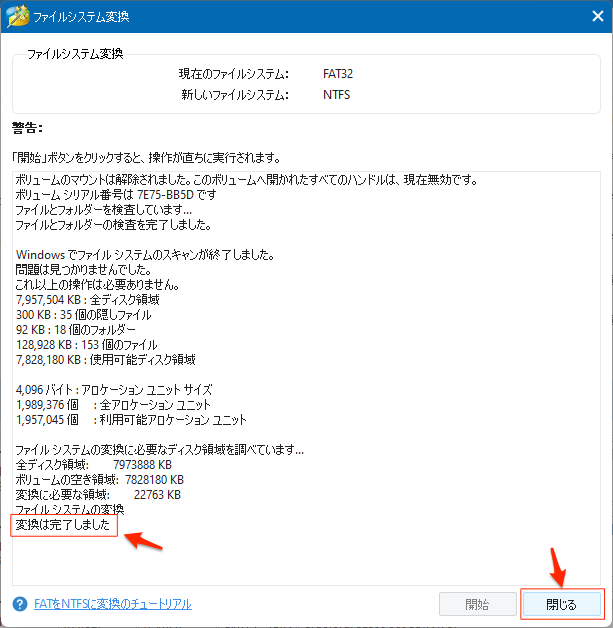Click the FAT32 current file system value
This screenshot has width=613, height=628.
coord(340,74)
